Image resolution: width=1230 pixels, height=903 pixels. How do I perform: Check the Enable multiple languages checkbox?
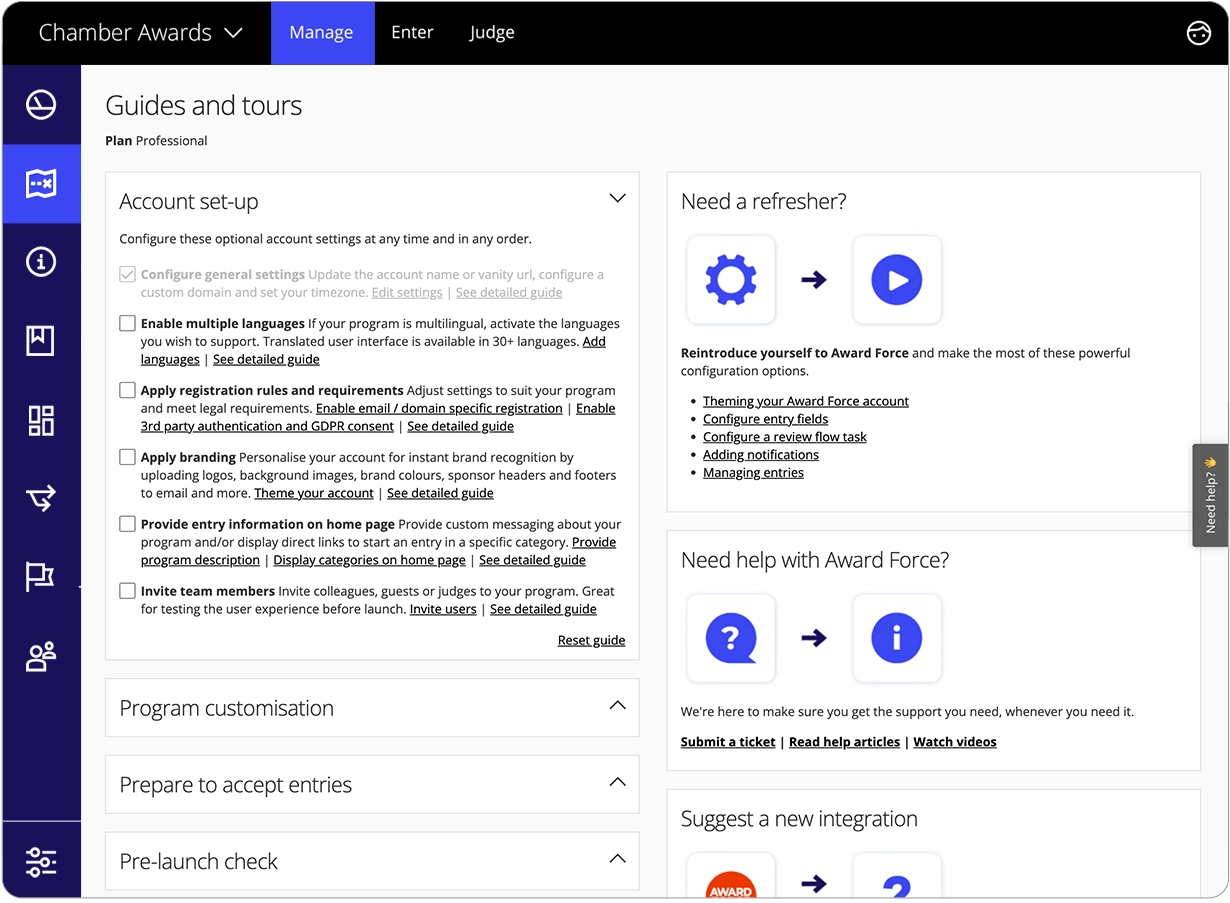127,323
